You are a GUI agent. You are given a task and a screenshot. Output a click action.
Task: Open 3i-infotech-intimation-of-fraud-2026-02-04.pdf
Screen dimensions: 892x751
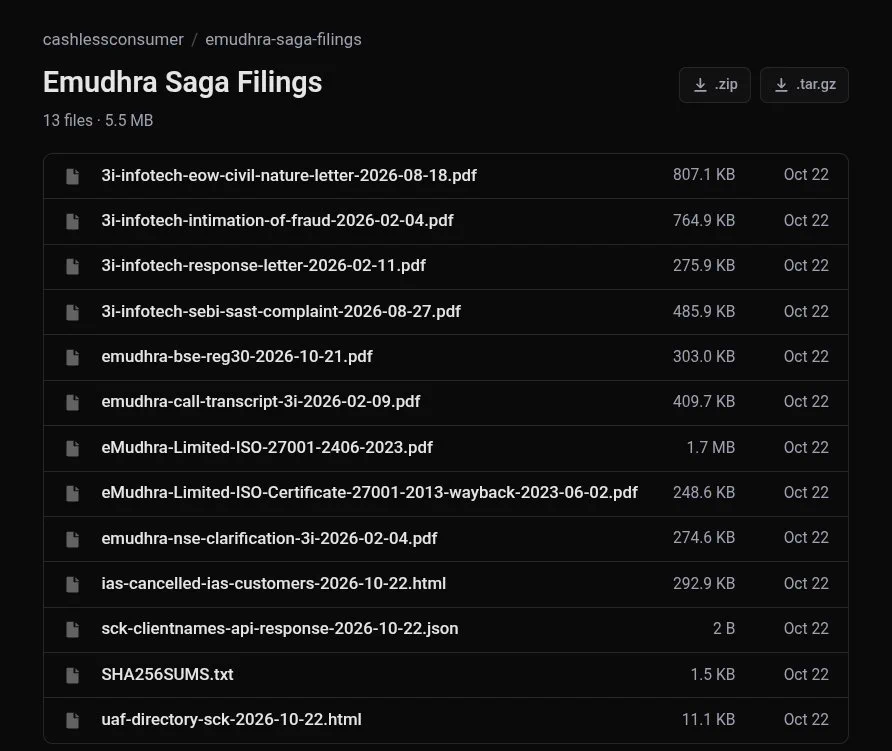tap(278, 220)
